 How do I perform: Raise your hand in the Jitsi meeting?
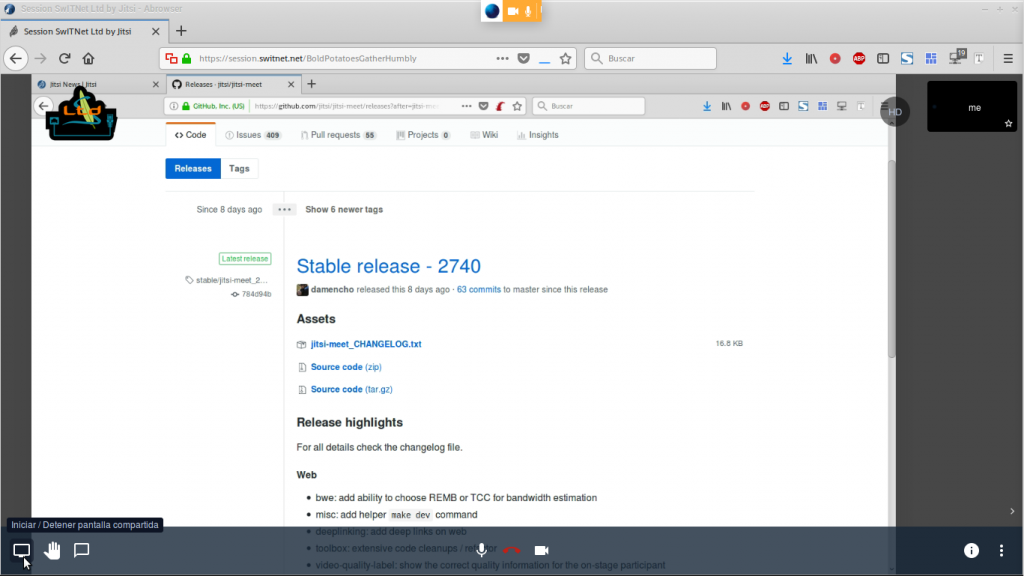pos(52,551)
